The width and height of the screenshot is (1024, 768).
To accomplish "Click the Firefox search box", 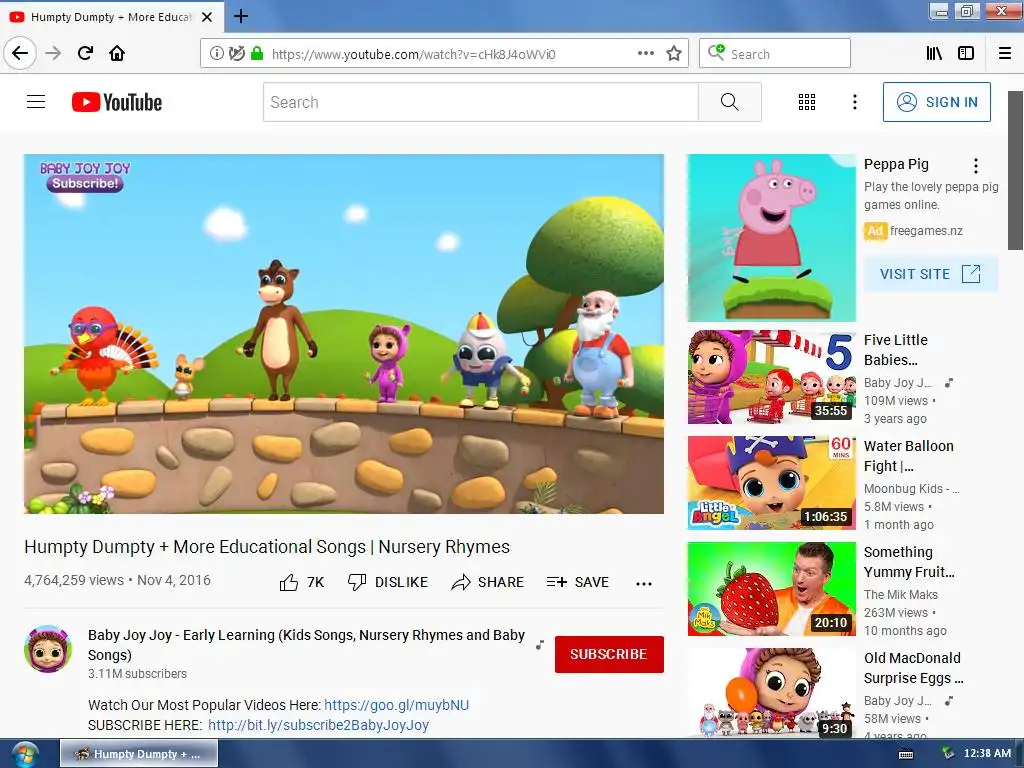I will click(775, 54).
